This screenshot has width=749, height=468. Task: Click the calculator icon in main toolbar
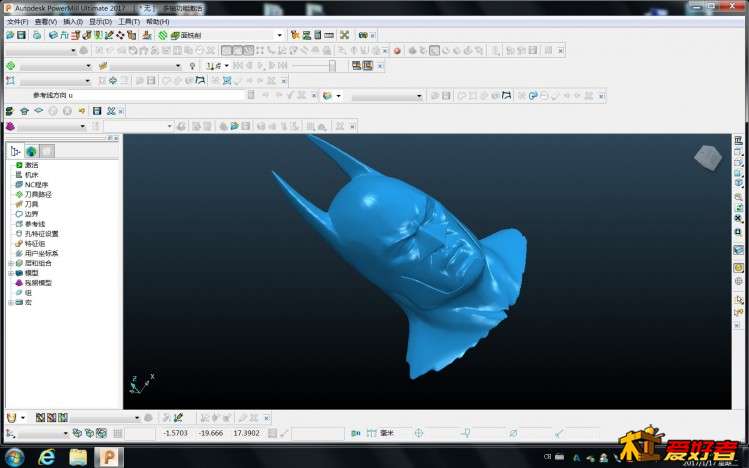point(317,35)
